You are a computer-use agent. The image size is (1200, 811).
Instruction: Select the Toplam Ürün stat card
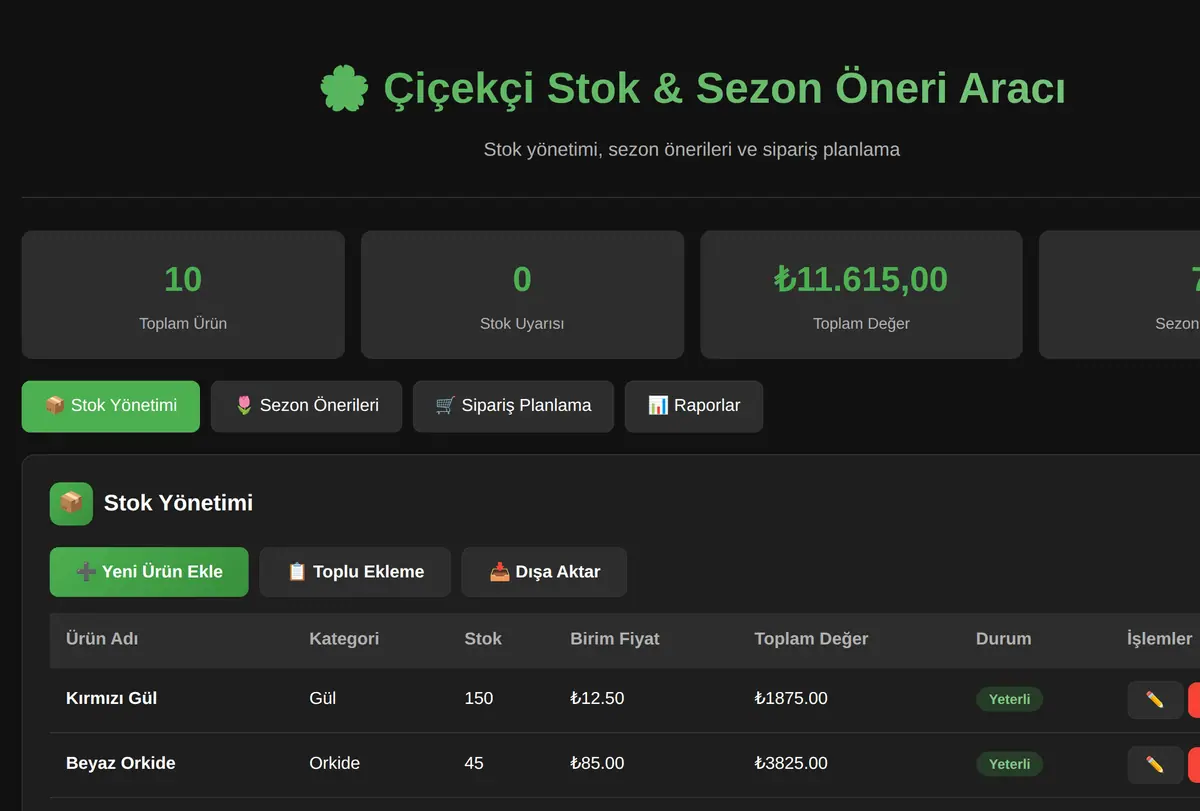[x=183, y=295]
